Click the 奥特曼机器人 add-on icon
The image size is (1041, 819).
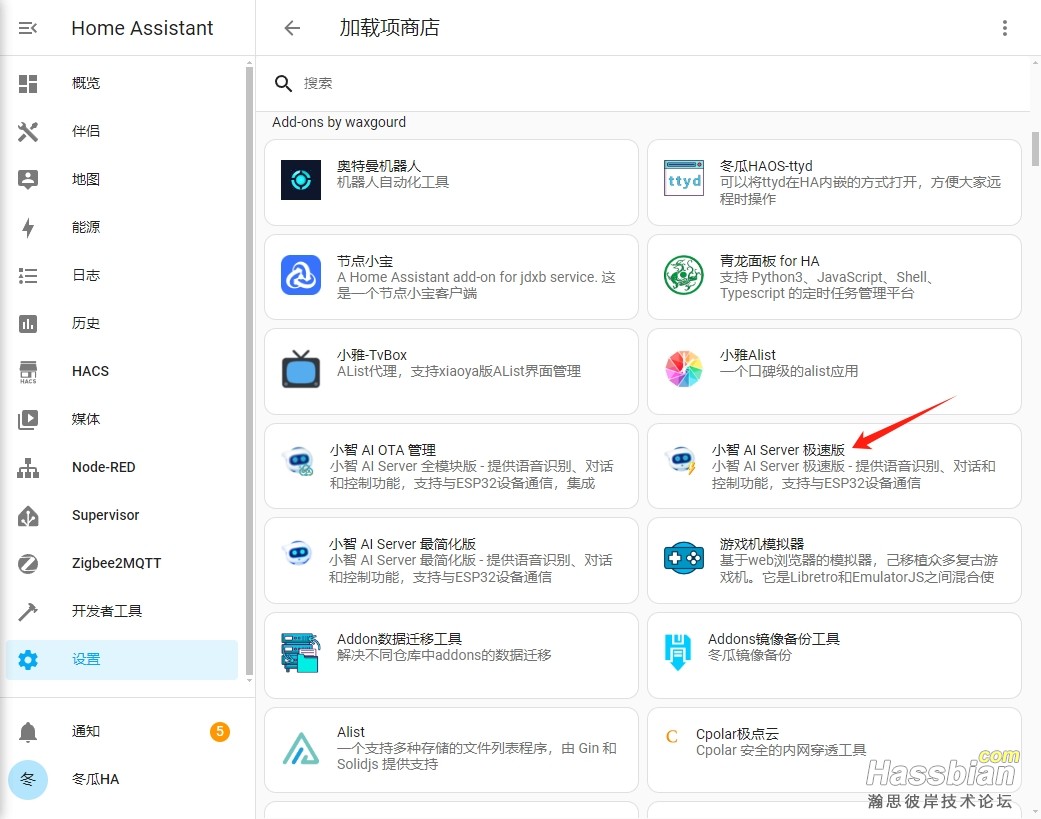(x=301, y=180)
